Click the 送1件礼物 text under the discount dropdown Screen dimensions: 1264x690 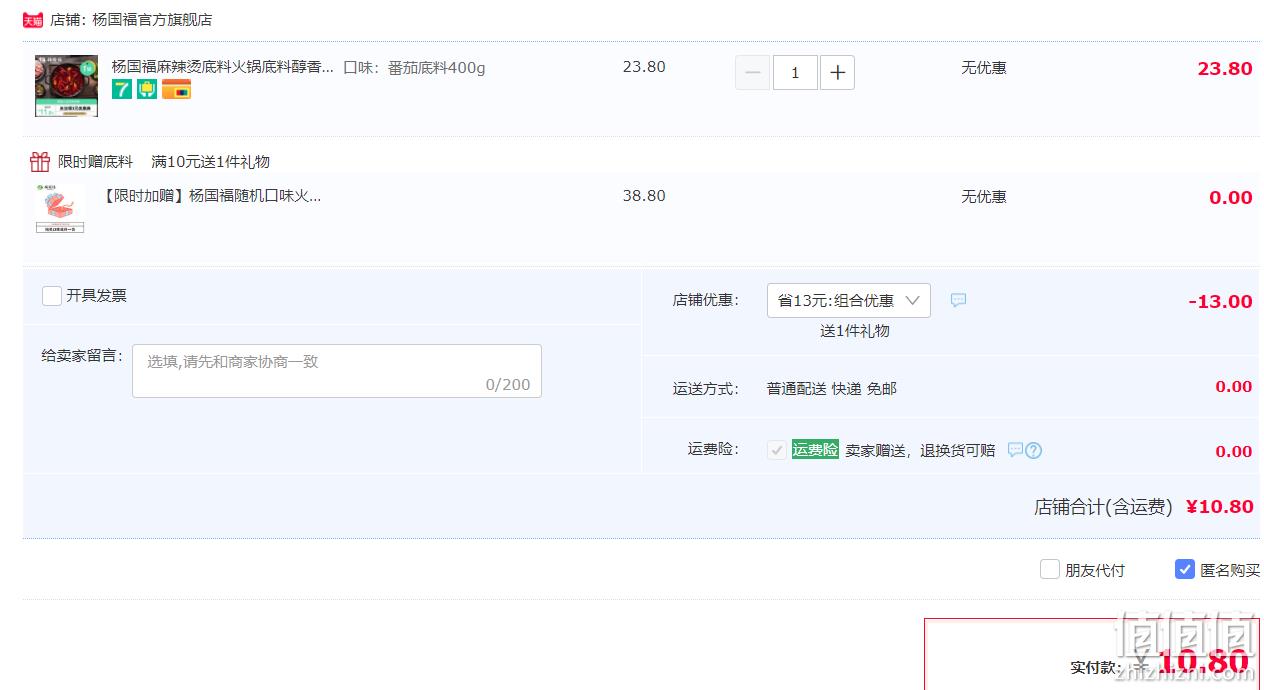click(855, 330)
